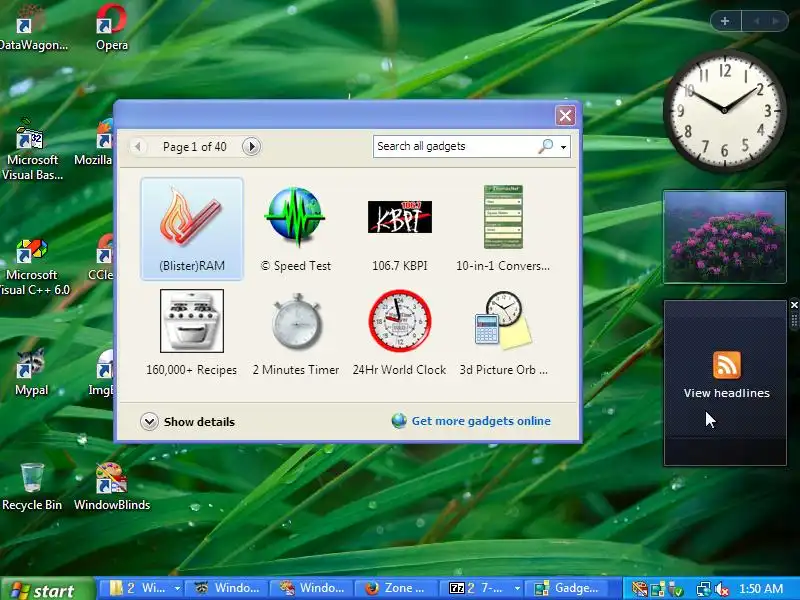Image resolution: width=800 pixels, height=600 pixels.
Task: Open grouped Wi... taskbar button
Action: point(141,589)
